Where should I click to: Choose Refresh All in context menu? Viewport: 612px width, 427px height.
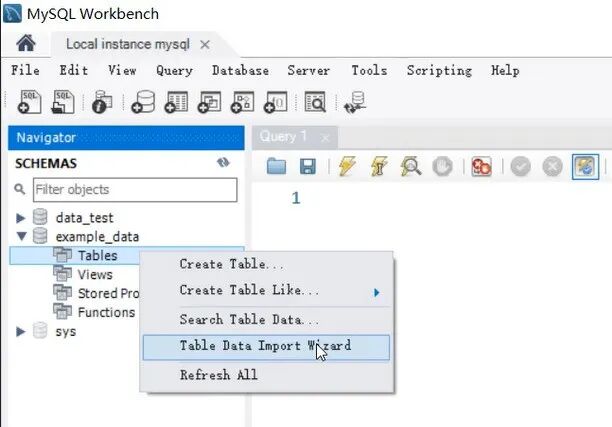click(x=267, y=375)
